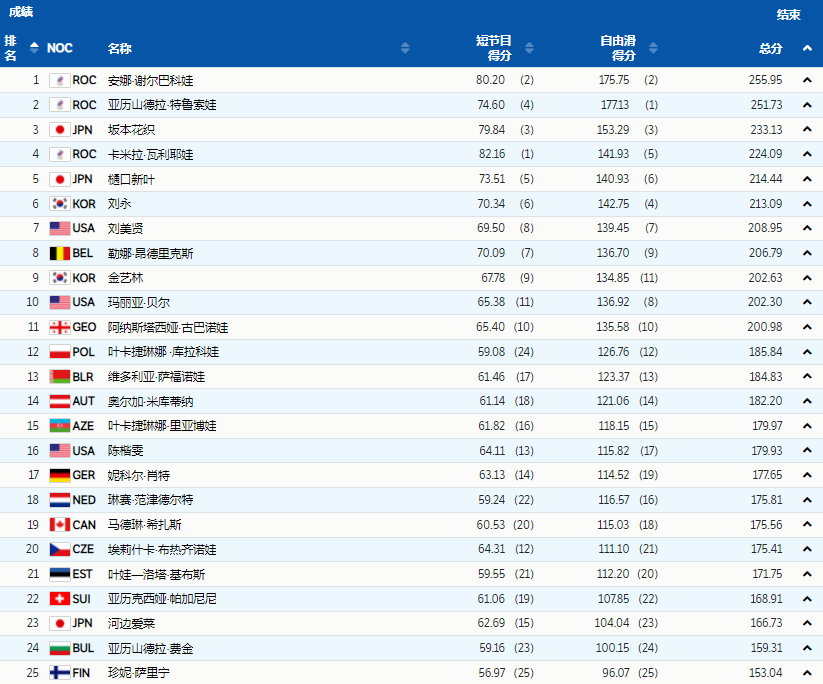This screenshot has width=823, height=684.
Task: Click the 成绩 results tab title
Action: coord(21,12)
